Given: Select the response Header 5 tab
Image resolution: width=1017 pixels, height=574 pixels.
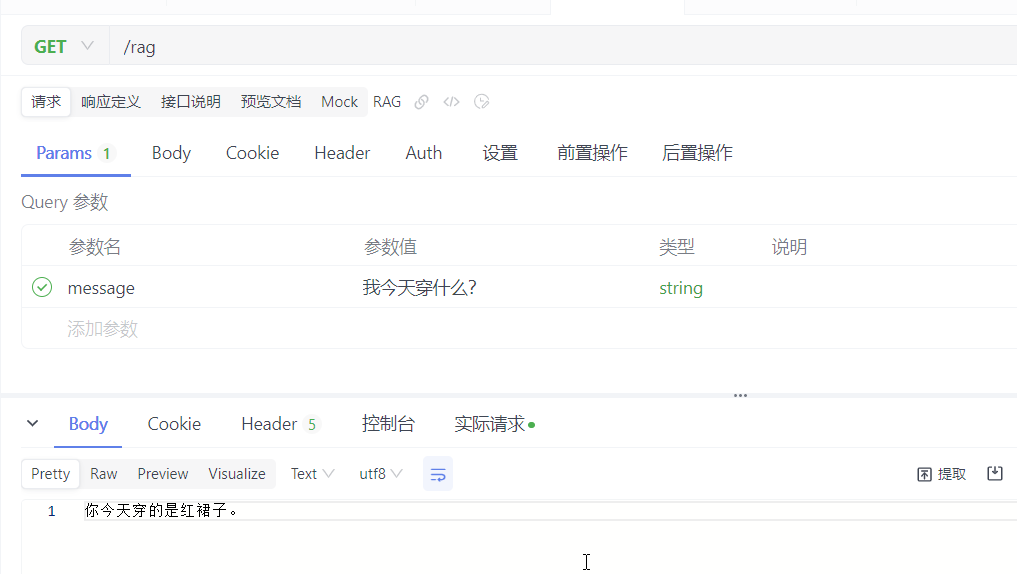Looking at the screenshot, I should click(280, 424).
